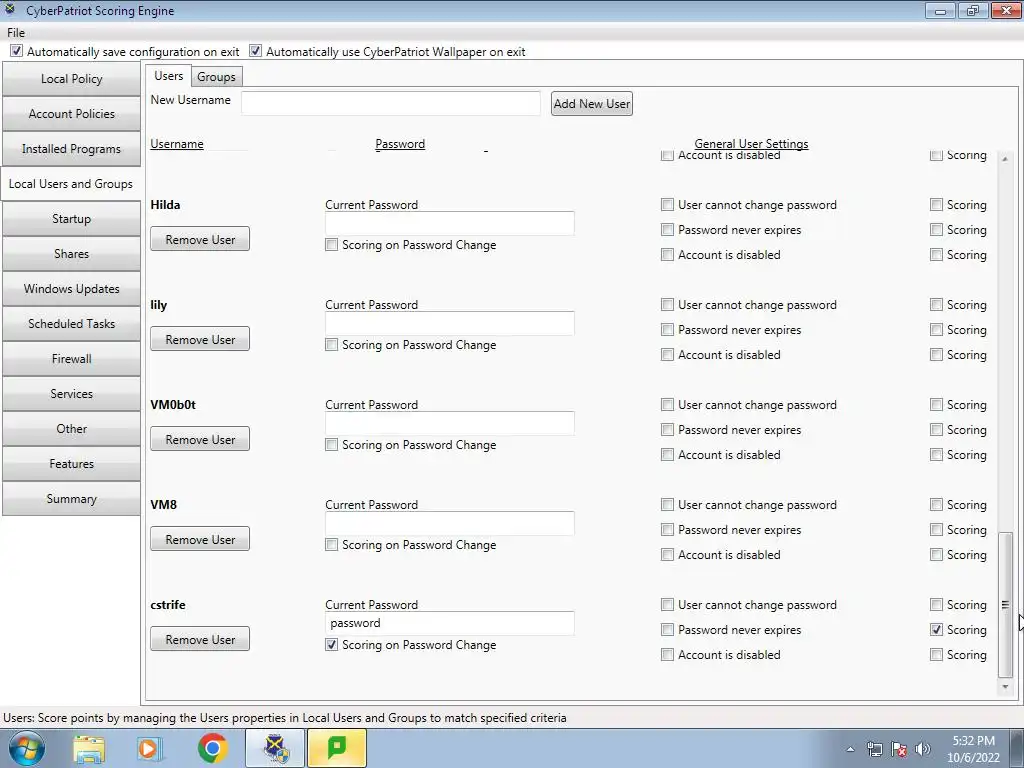This screenshot has height=768, width=1024.
Task: Open the Windows Start menu orb
Action: (x=26, y=748)
